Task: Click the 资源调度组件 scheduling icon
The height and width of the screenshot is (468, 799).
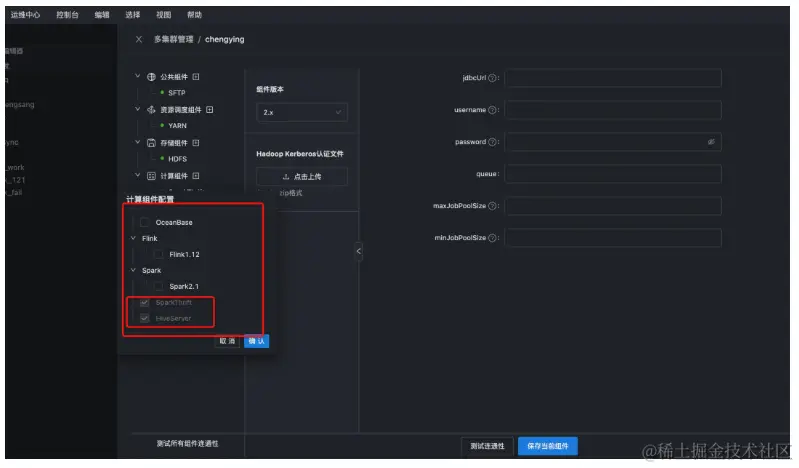Action: coord(151,110)
